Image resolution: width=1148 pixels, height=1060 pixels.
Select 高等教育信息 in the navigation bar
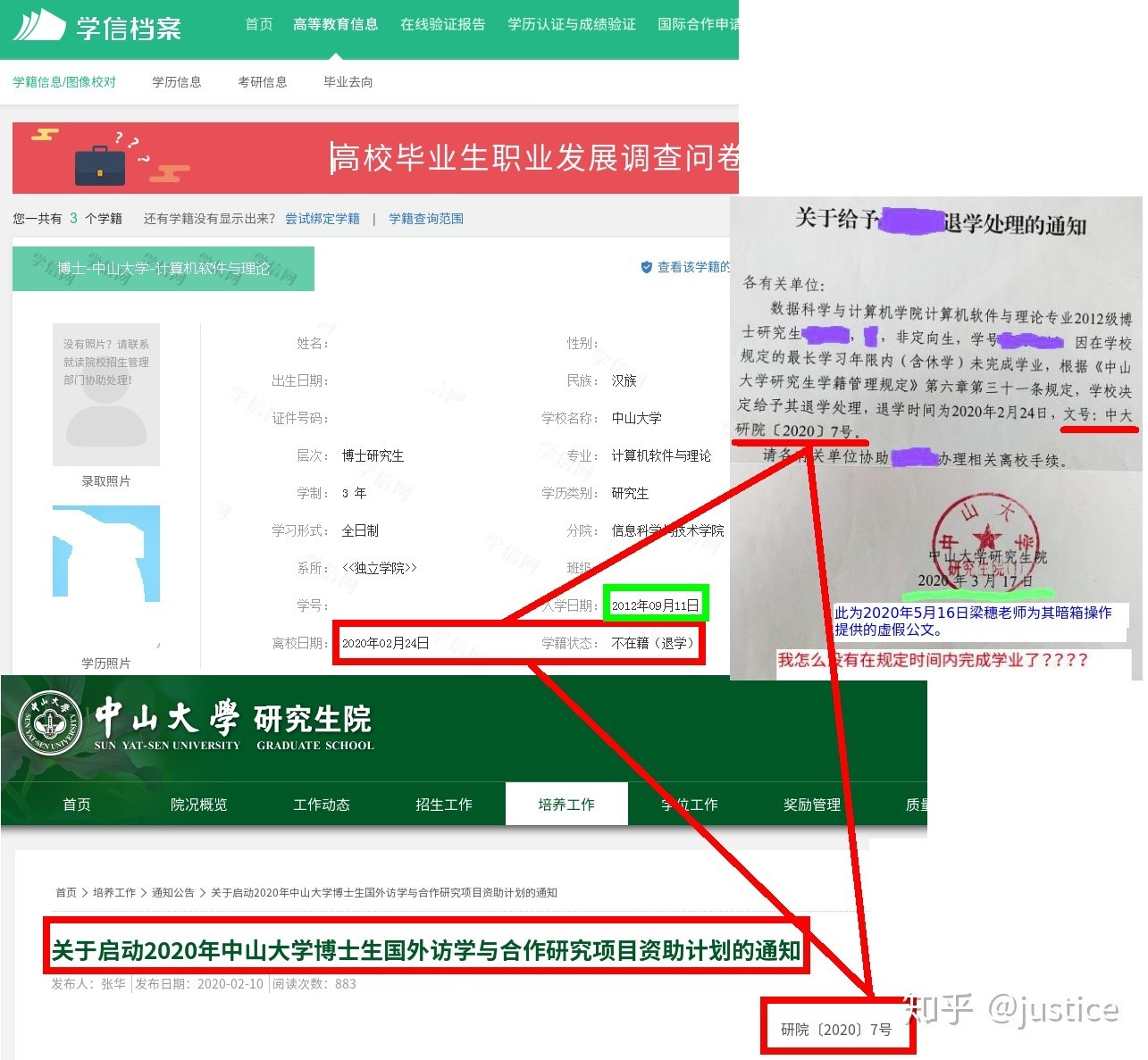click(336, 25)
